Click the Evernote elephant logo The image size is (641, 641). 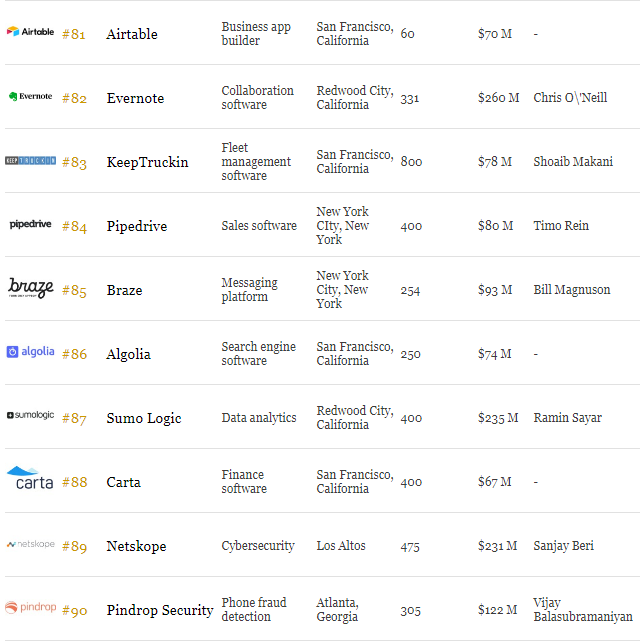pos(30,96)
